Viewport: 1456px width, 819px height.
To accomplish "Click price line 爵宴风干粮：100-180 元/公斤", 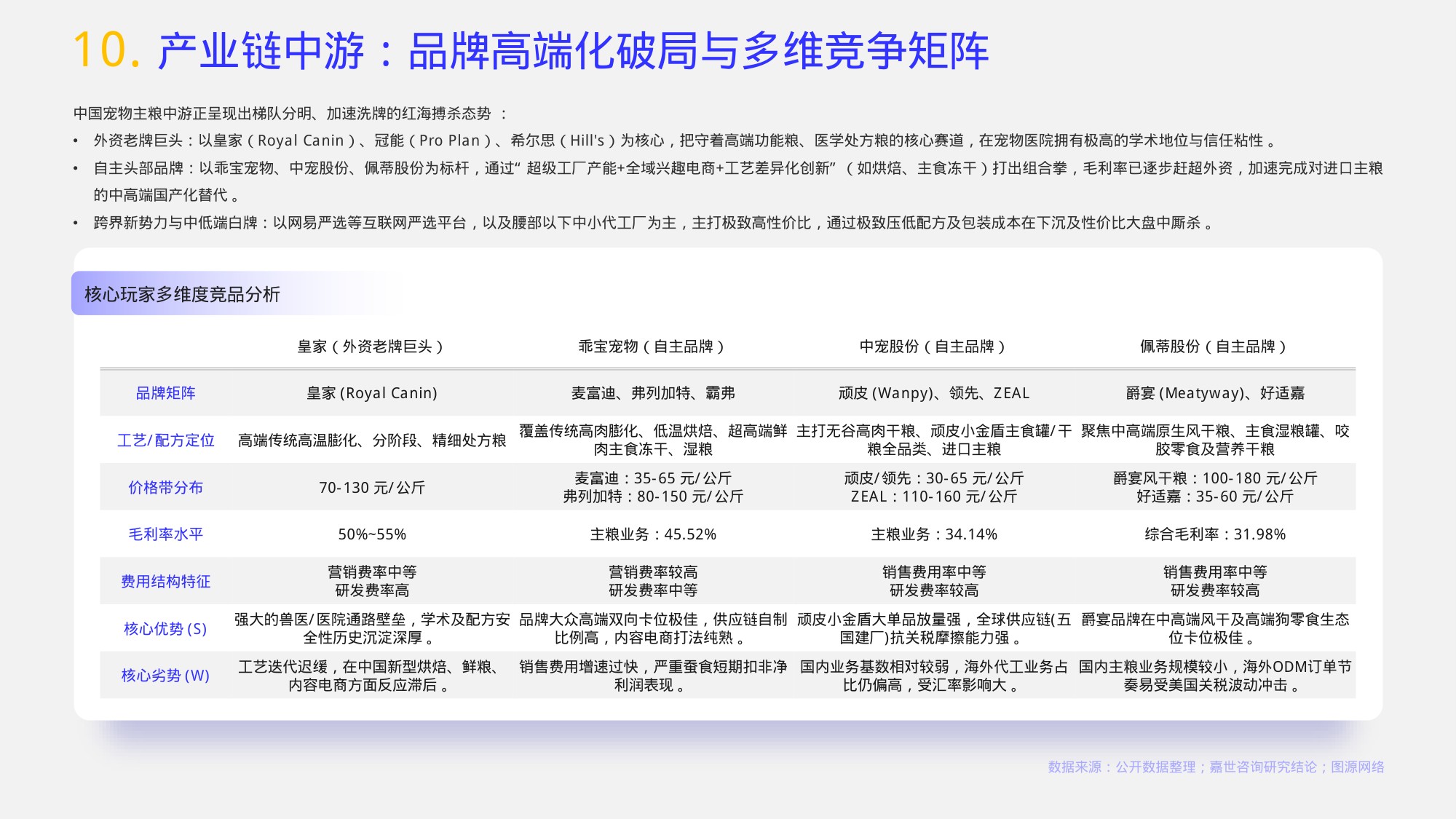I will coord(1215,478).
